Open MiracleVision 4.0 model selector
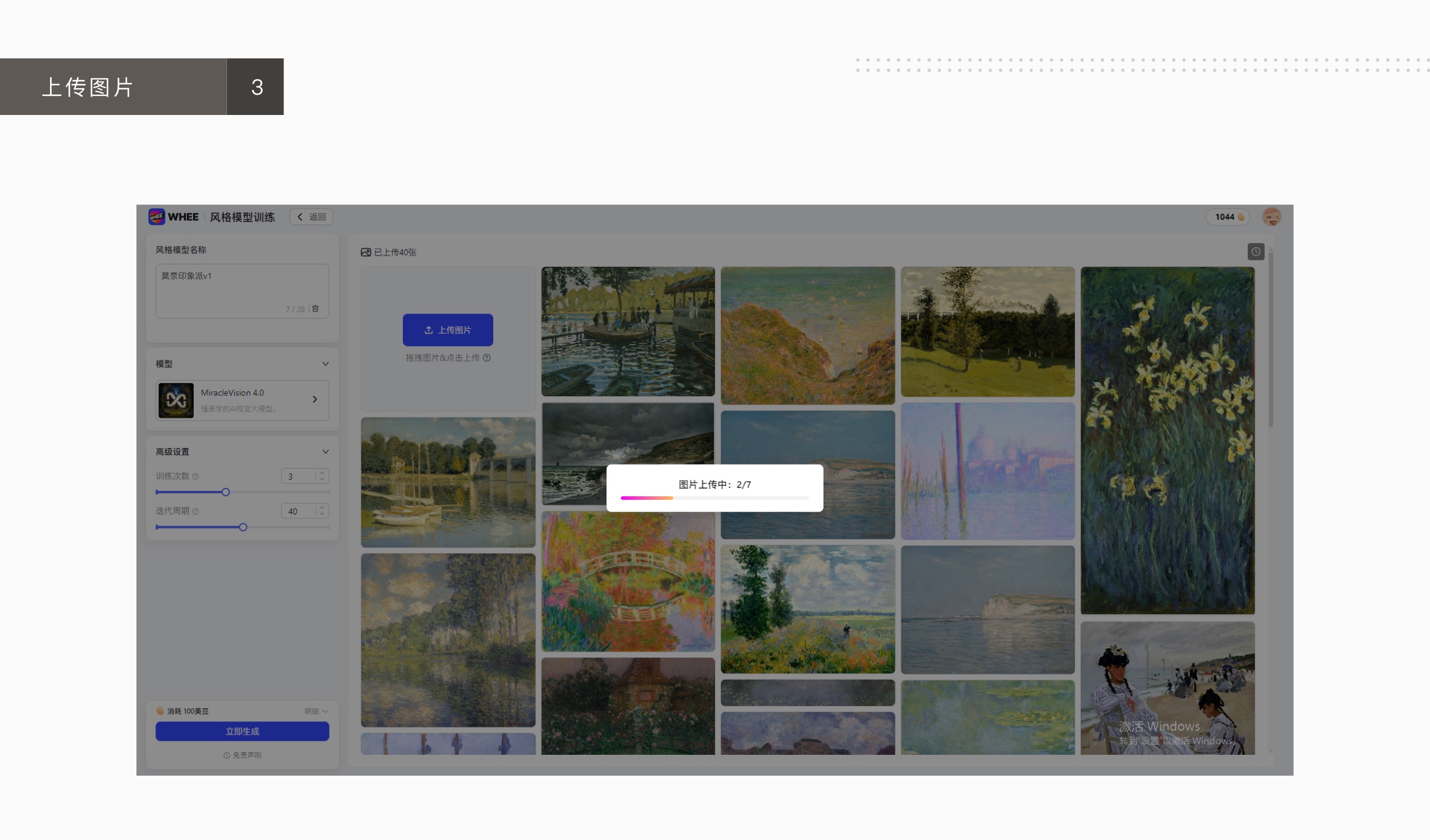1430x840 pixels. pyautogui.click(x=243, y=400)
